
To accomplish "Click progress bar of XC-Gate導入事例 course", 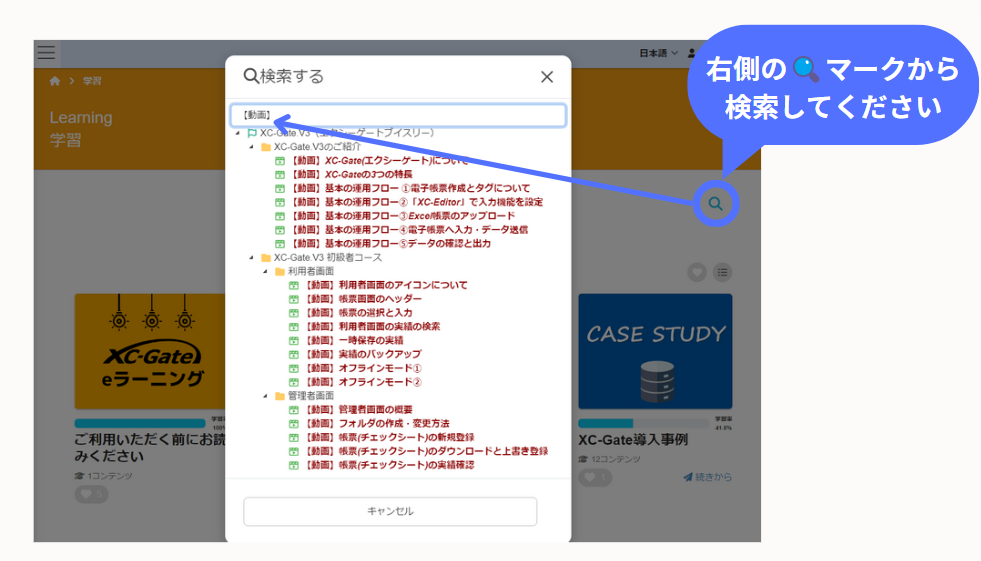I will pos(640,423).
